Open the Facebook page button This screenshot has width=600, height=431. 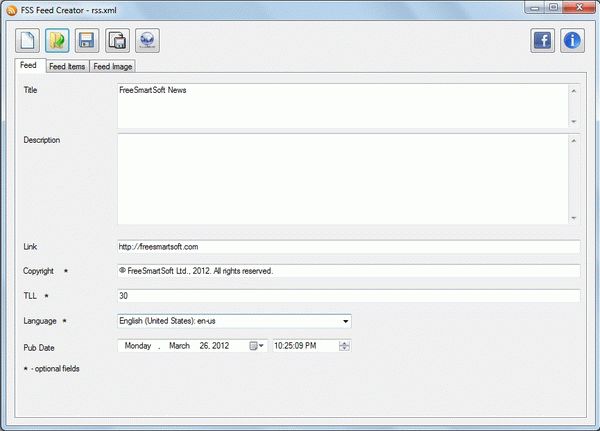tap(543, 40)
